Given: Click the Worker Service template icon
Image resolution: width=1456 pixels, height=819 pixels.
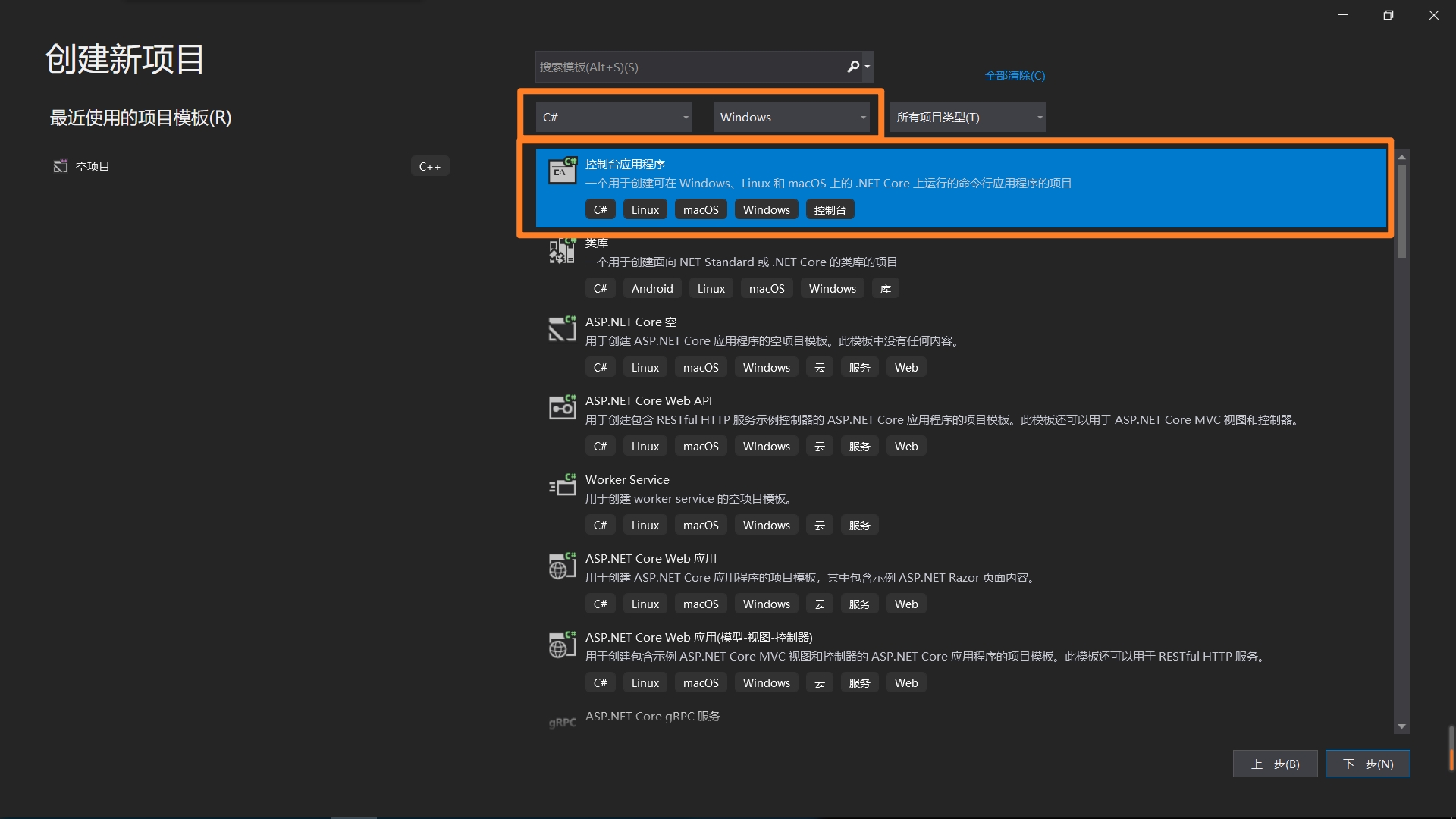Looking at the screenshot, I should coord(562,486).
